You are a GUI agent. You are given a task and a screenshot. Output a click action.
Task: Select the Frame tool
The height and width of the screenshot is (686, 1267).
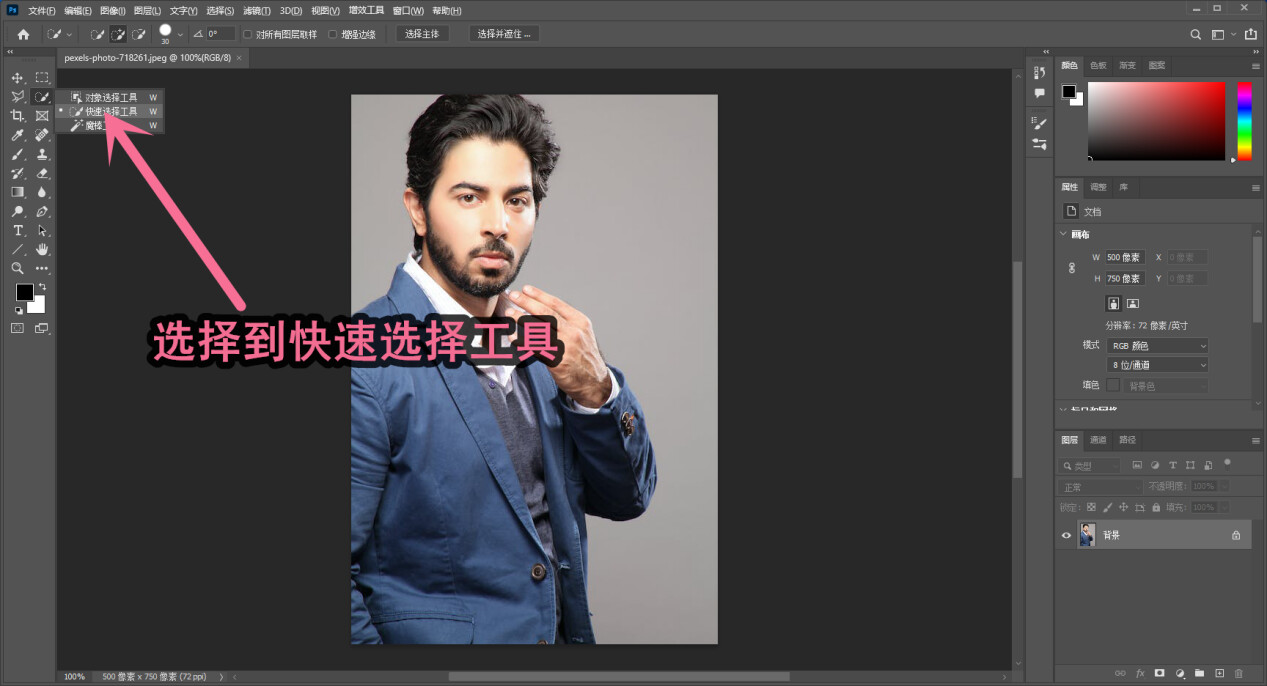pyautogui.click(x=42, y=116)
